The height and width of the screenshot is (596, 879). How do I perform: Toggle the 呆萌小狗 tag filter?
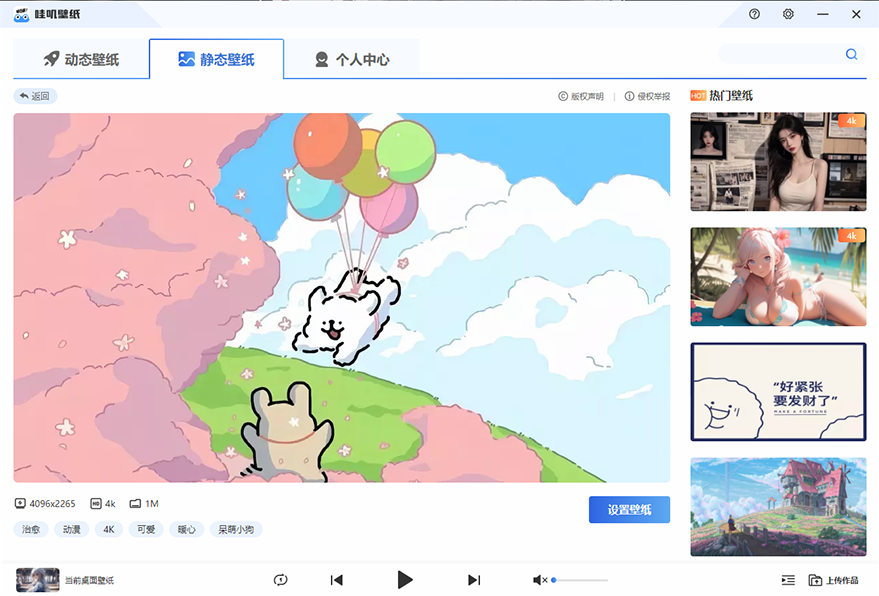(x=238, y=529)
